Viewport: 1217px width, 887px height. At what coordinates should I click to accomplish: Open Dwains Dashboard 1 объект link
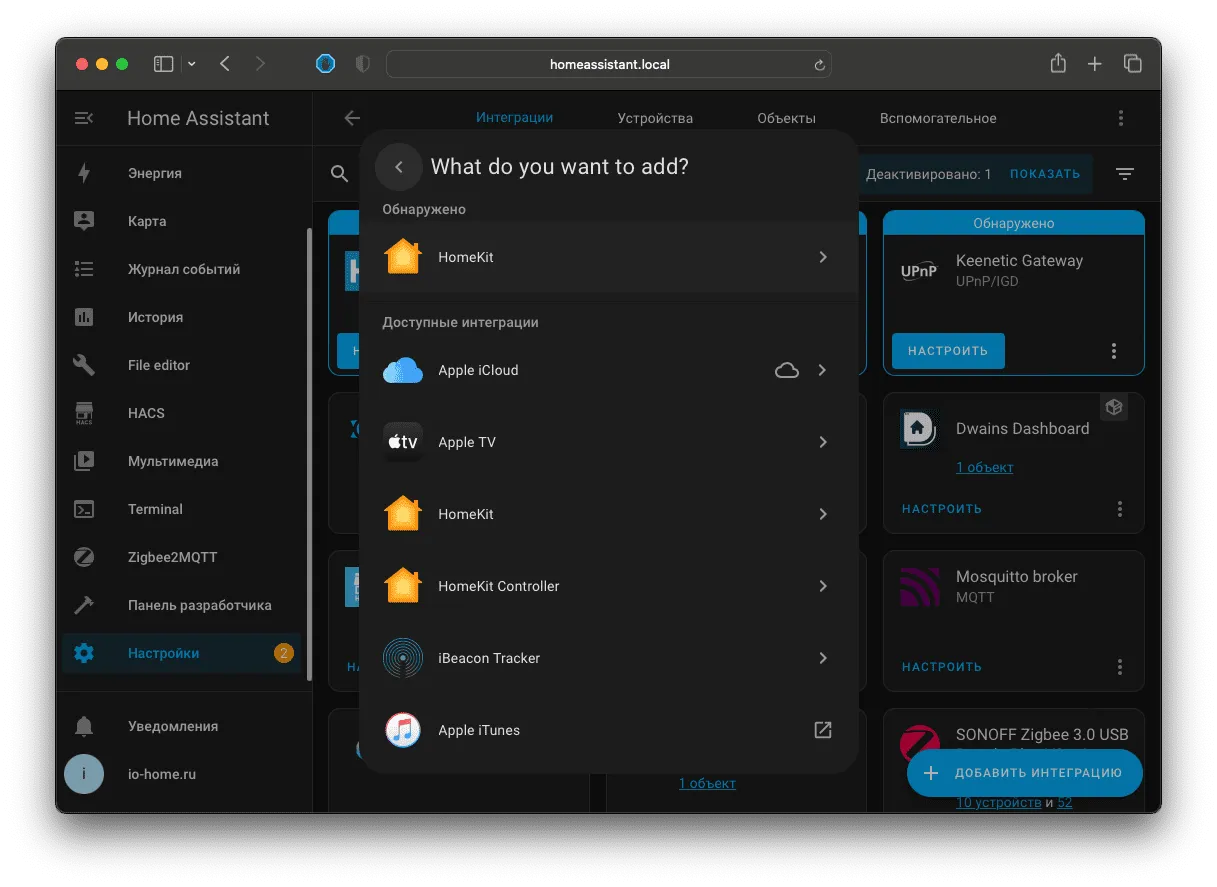tap(984, 467)
